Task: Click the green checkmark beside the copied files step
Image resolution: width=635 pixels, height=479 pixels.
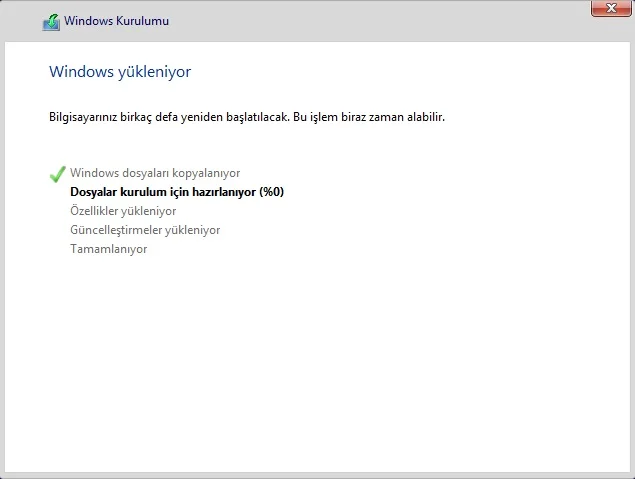Action: pos(57,174)
